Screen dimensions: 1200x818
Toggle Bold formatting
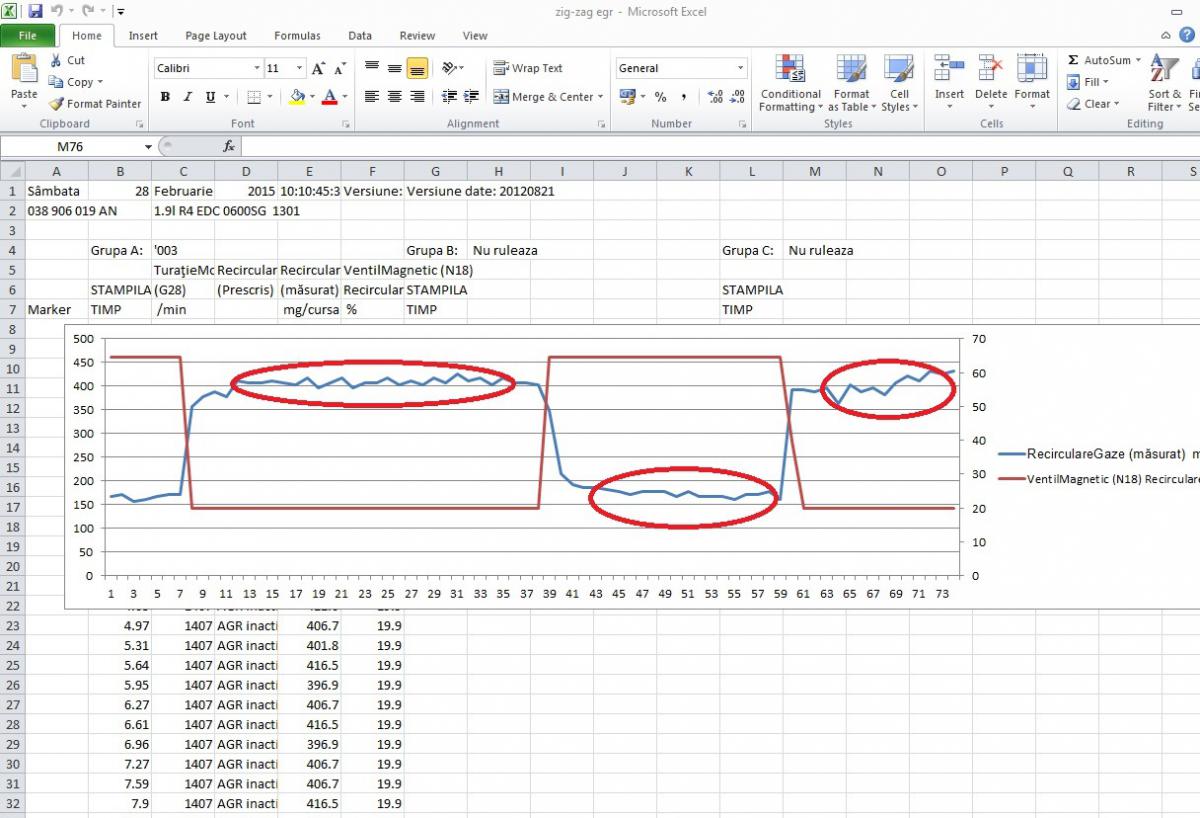pyautogui.click(x=165, y=97)
